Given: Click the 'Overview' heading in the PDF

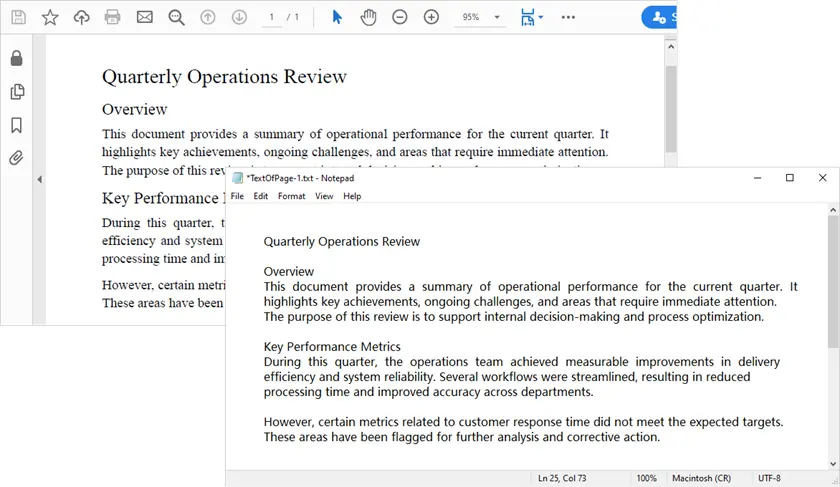Looking at the screenshot, I should tap(134, 109).
